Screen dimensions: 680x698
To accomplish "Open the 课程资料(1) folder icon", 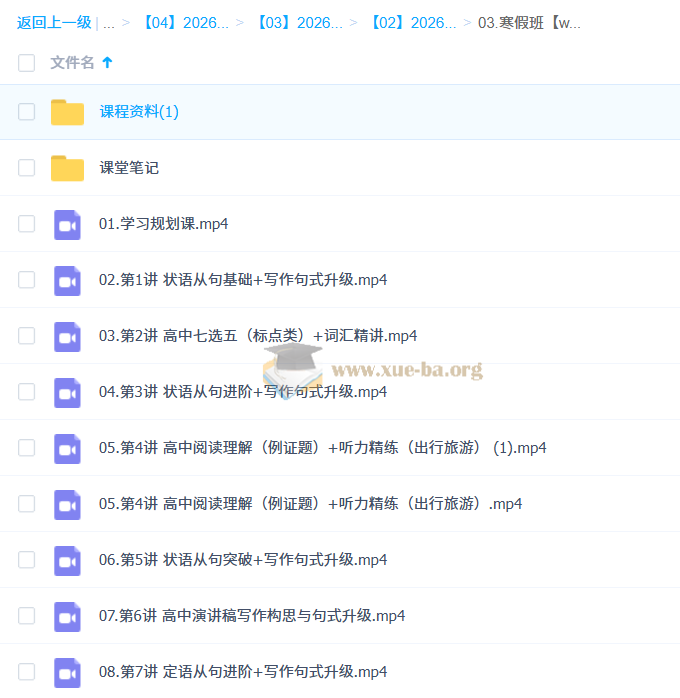I will [67, 112].
